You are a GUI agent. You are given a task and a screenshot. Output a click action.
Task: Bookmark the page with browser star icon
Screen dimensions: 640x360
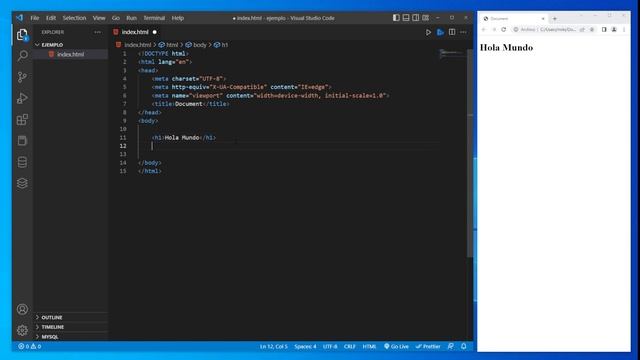[592, 29]
